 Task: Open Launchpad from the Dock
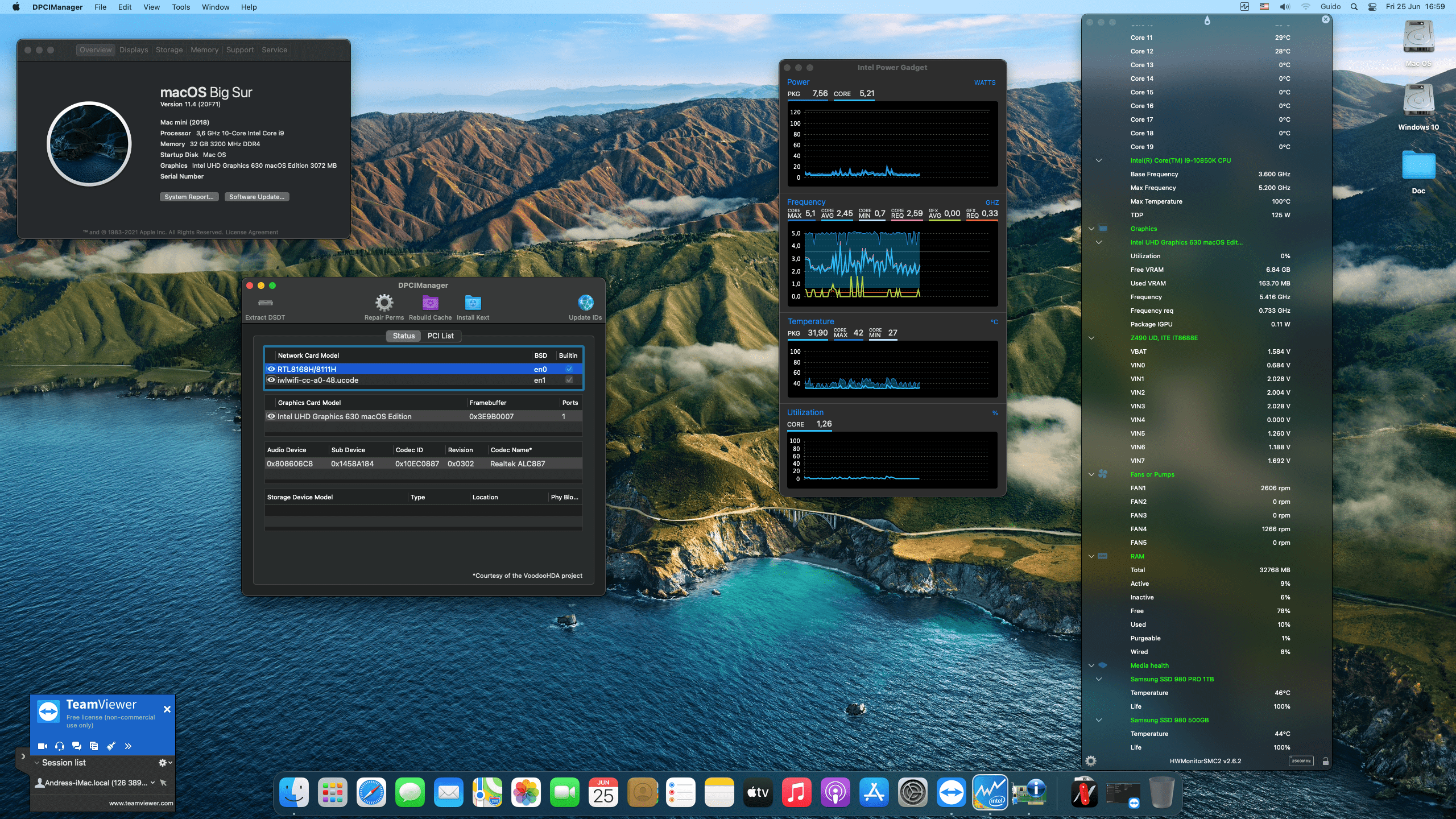pos(332,792)
